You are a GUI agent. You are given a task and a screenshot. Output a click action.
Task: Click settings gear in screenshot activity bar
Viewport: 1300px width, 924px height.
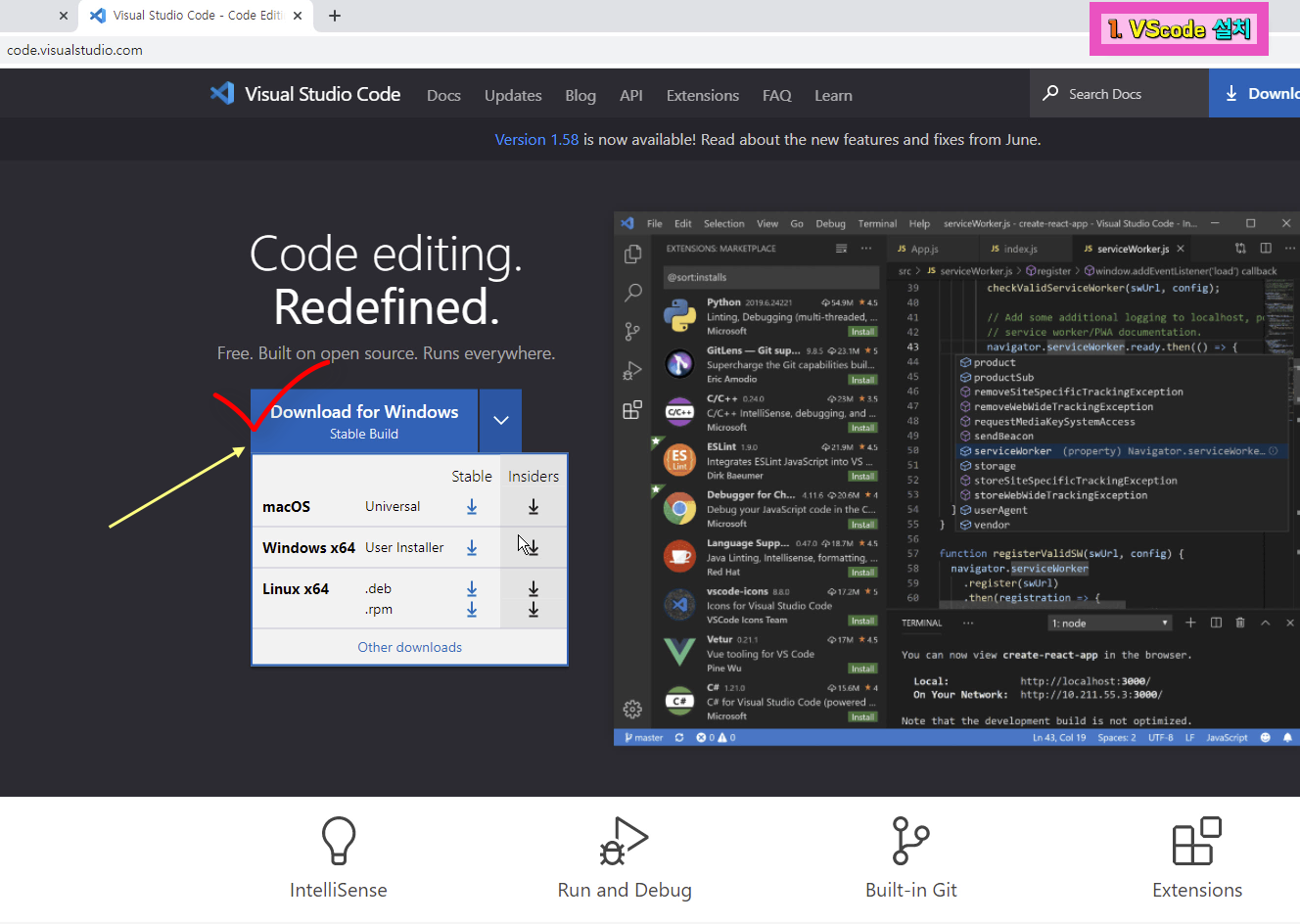pyautogui.click(x=633, y=709)
